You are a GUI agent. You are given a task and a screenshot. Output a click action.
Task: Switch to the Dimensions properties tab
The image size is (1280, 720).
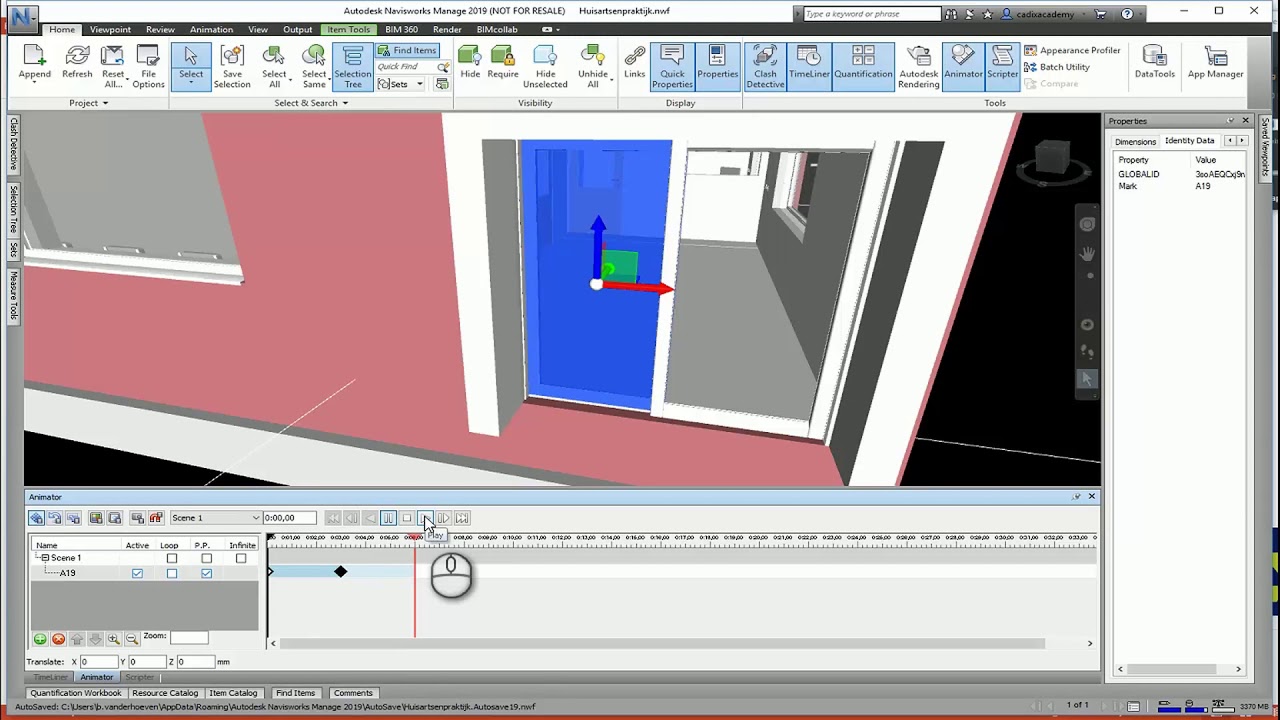pyautogui.click(x=1135, y=141)
